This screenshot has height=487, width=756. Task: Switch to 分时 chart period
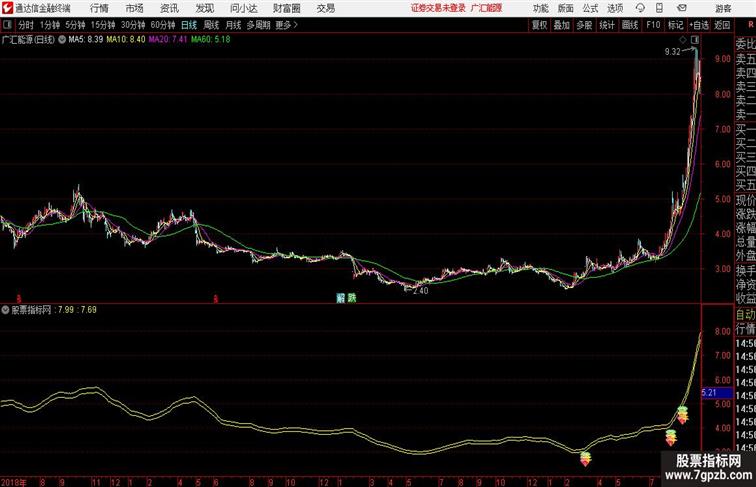[x=26, y=25]
